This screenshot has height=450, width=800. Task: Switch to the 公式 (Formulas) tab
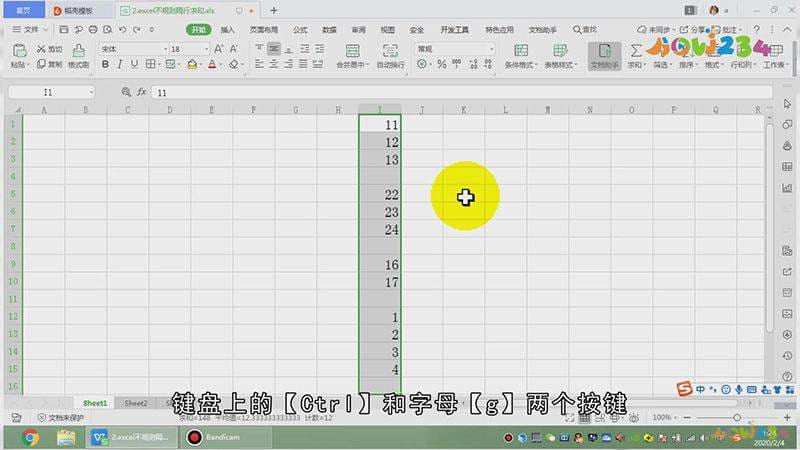pos(300,30)
